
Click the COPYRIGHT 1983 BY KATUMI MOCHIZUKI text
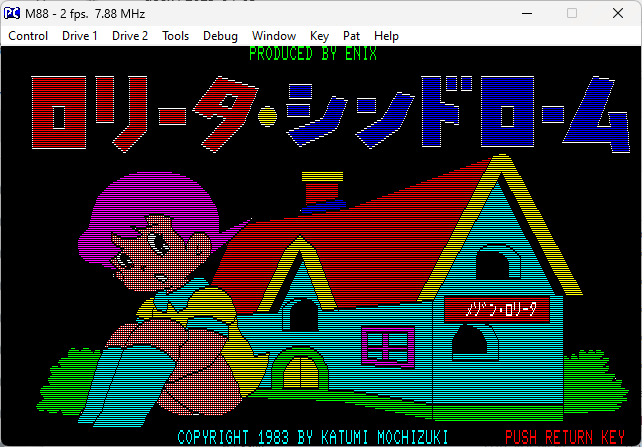click(313, 437)
